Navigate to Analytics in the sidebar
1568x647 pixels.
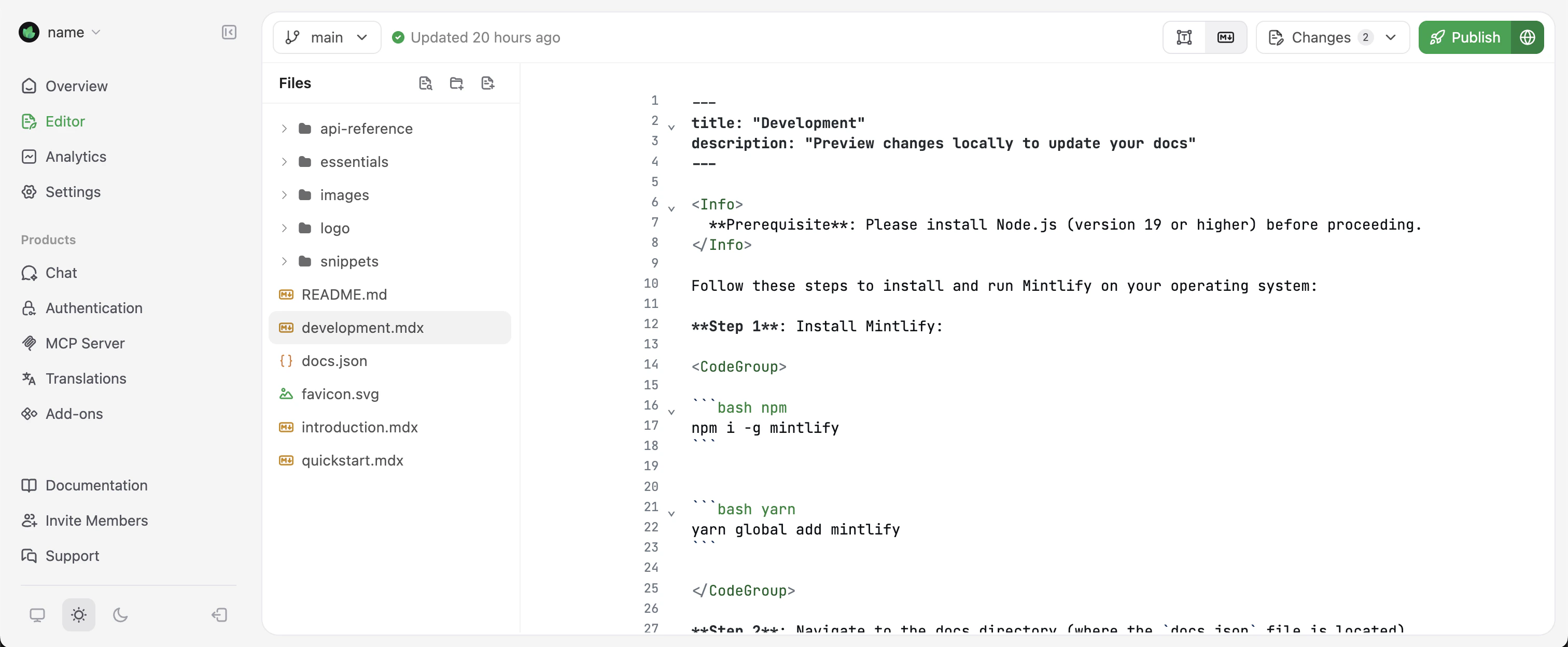click(76, 157)
